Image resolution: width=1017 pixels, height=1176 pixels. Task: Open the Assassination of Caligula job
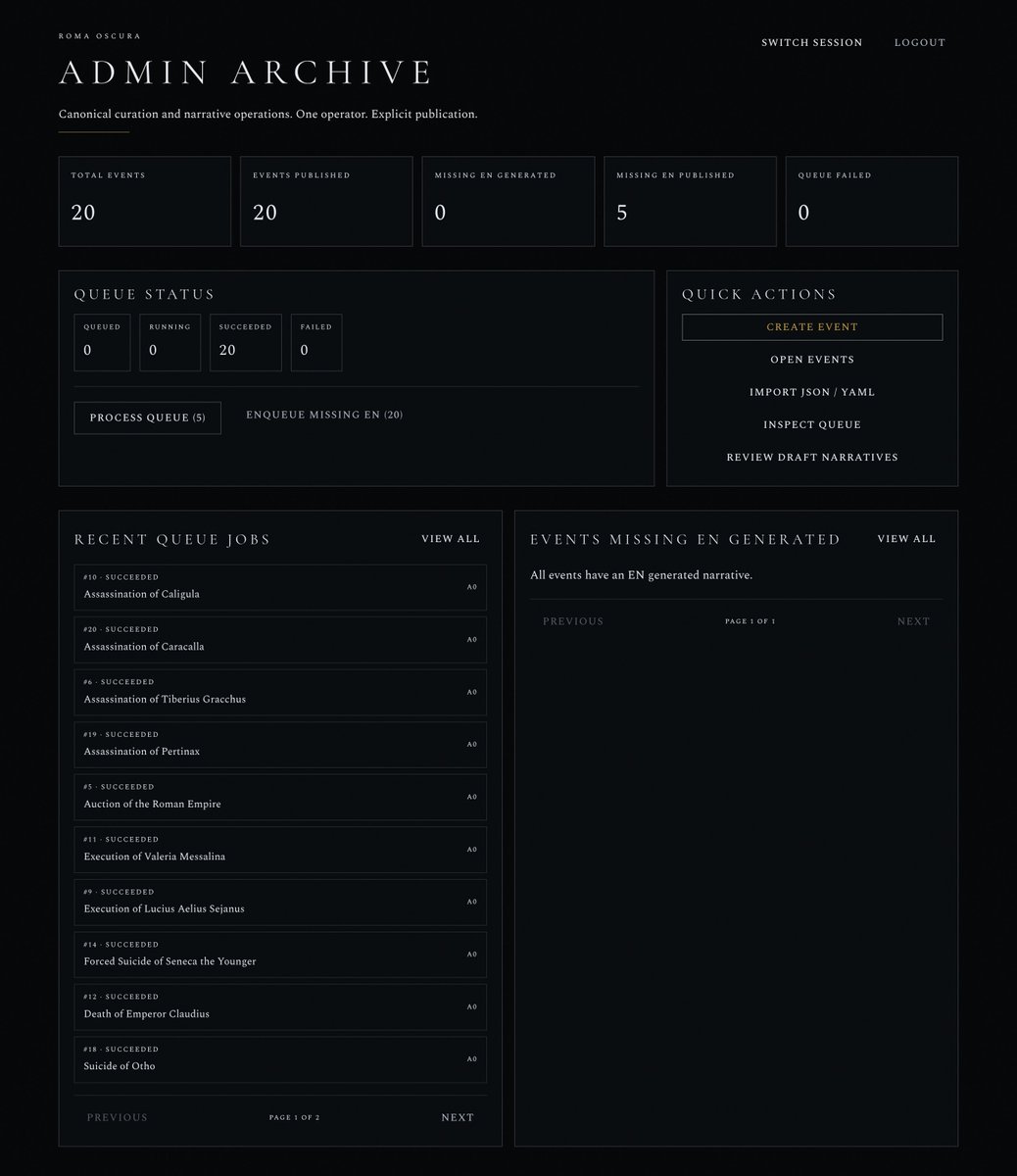280,587
